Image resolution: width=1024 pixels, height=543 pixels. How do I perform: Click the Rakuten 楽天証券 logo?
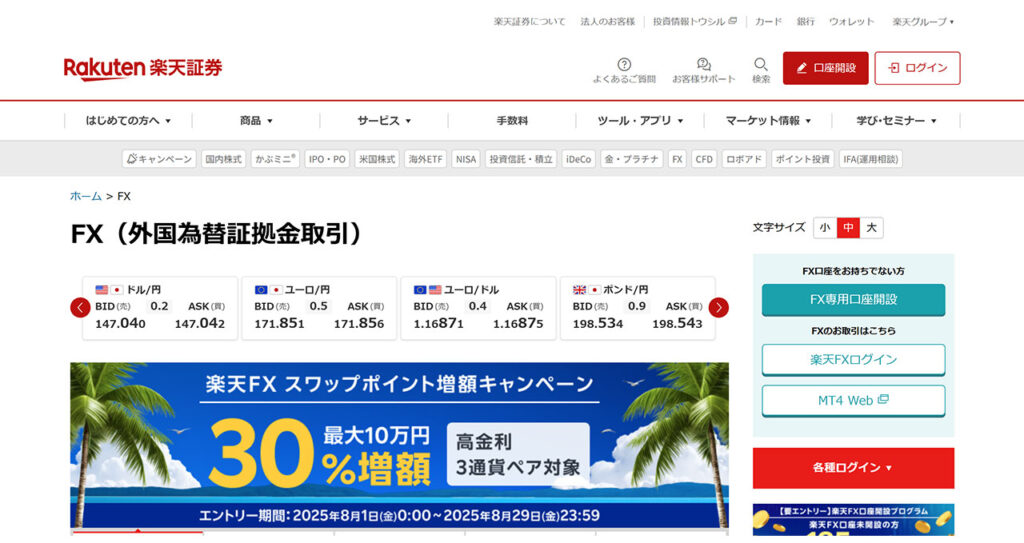pyautogui.click(x=143, y=68)
